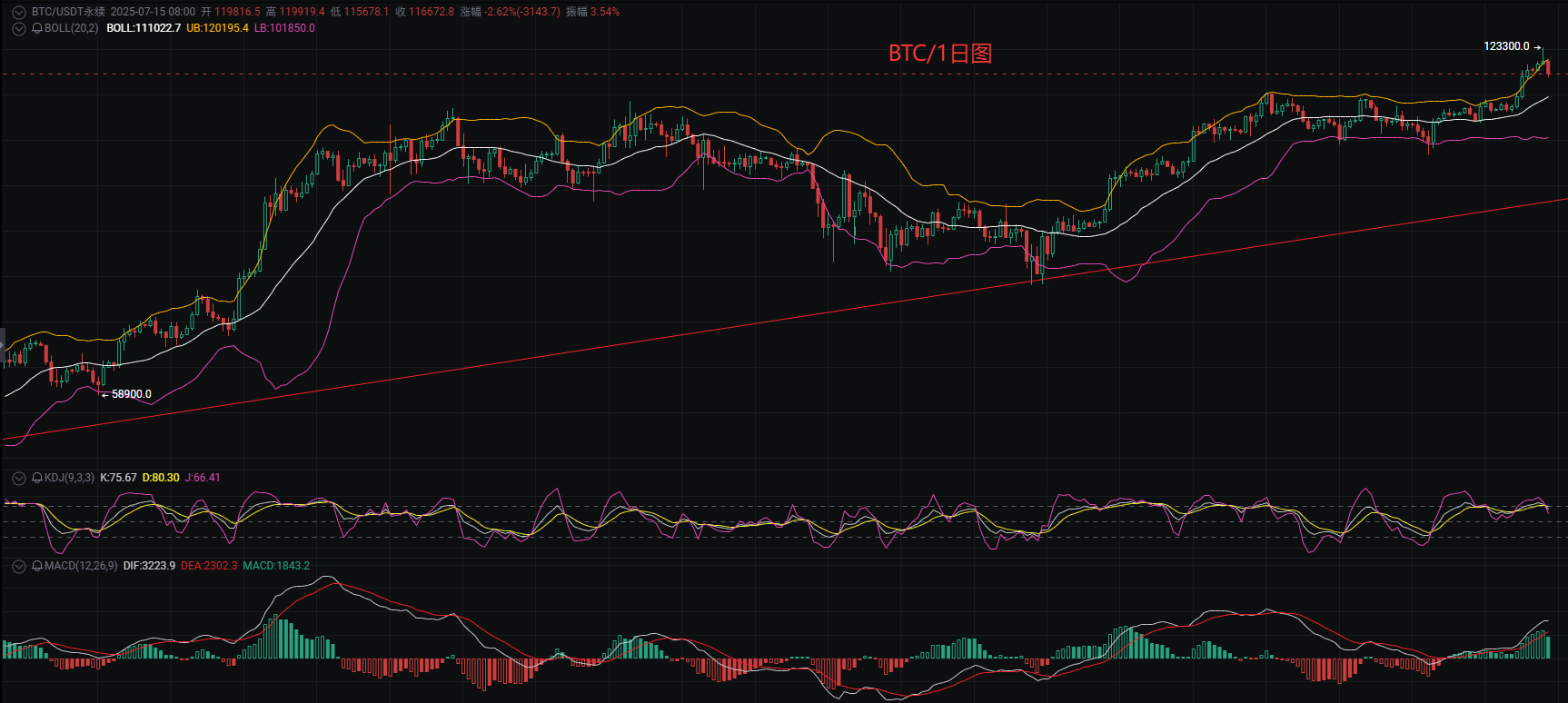
Task: Collapse the BOLL indicator chevron
Action: coord(19,29)
